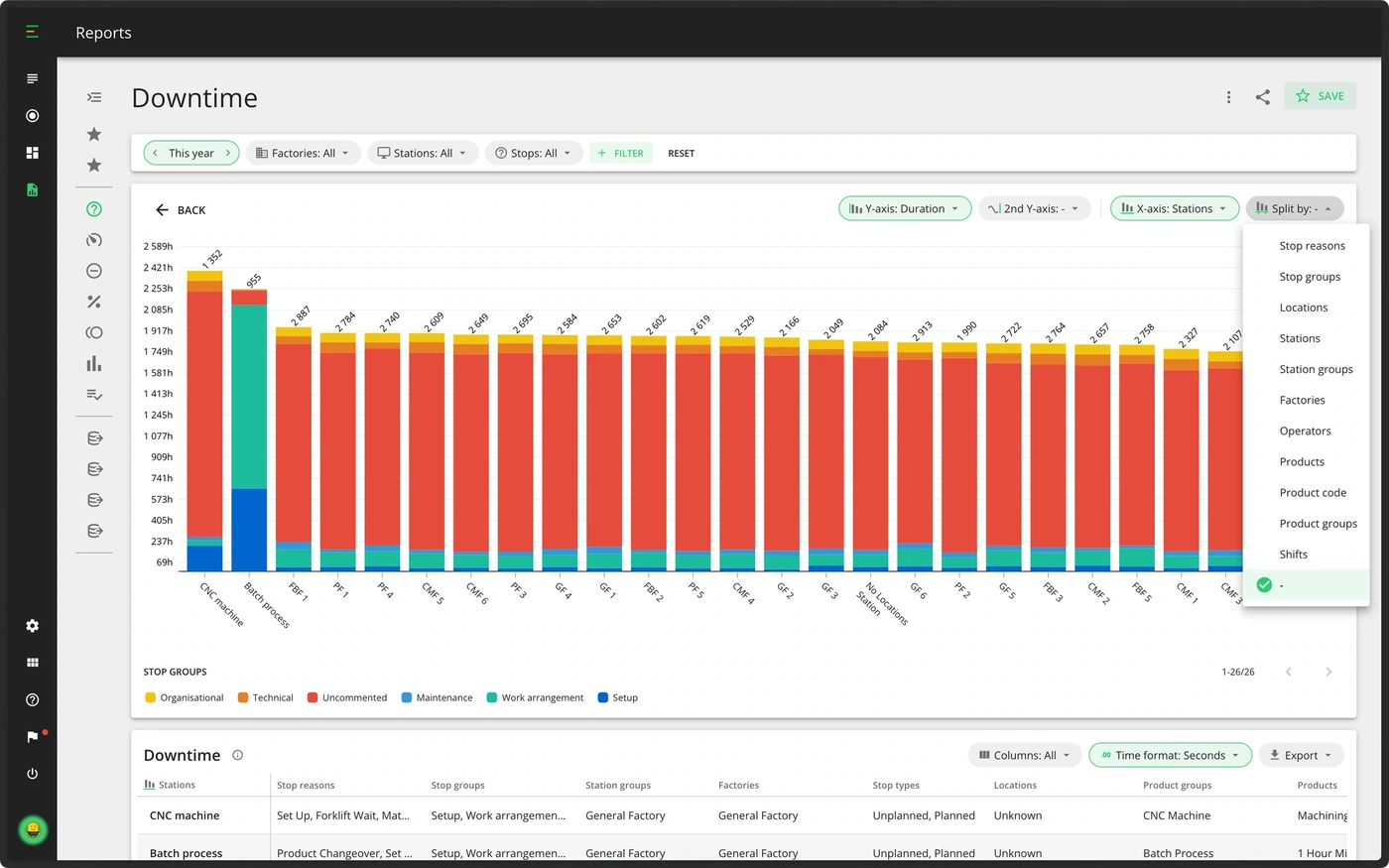Toggle the Work arrangement legend series
1389x868 pixels.
click(535, 697)
